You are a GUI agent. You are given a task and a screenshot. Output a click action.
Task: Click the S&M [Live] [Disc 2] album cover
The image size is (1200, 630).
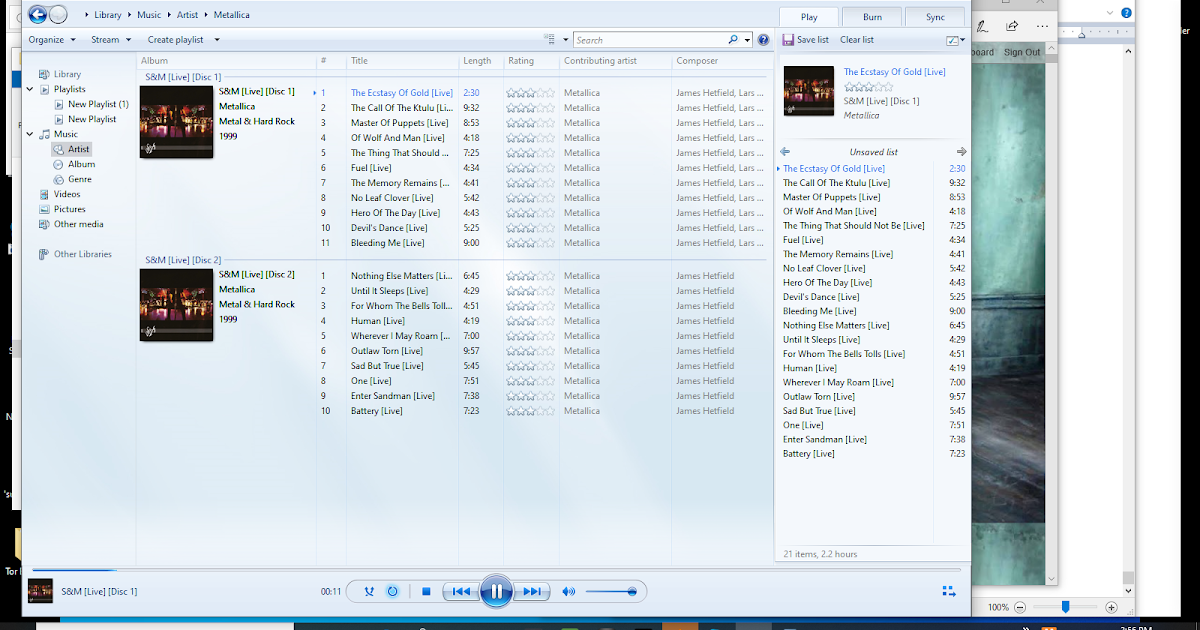click(x=176, y=304)
